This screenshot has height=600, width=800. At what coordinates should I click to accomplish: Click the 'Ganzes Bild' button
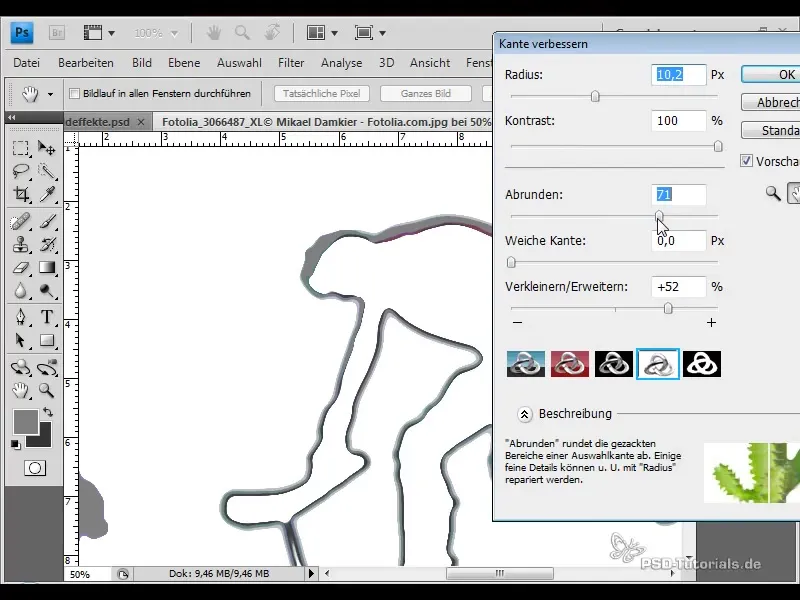point(425,94)
